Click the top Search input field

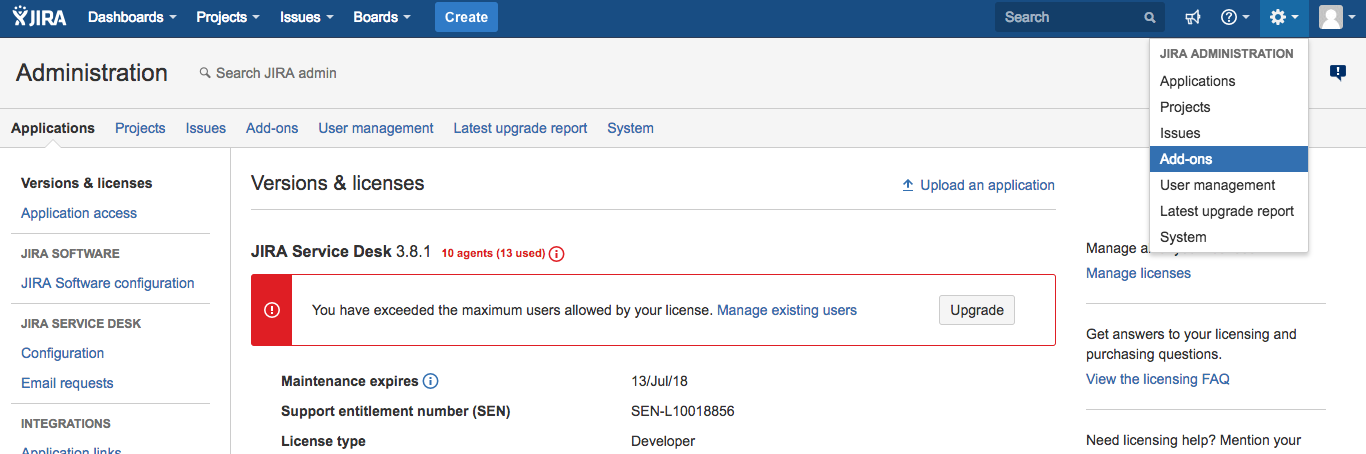click(1080, 18)
